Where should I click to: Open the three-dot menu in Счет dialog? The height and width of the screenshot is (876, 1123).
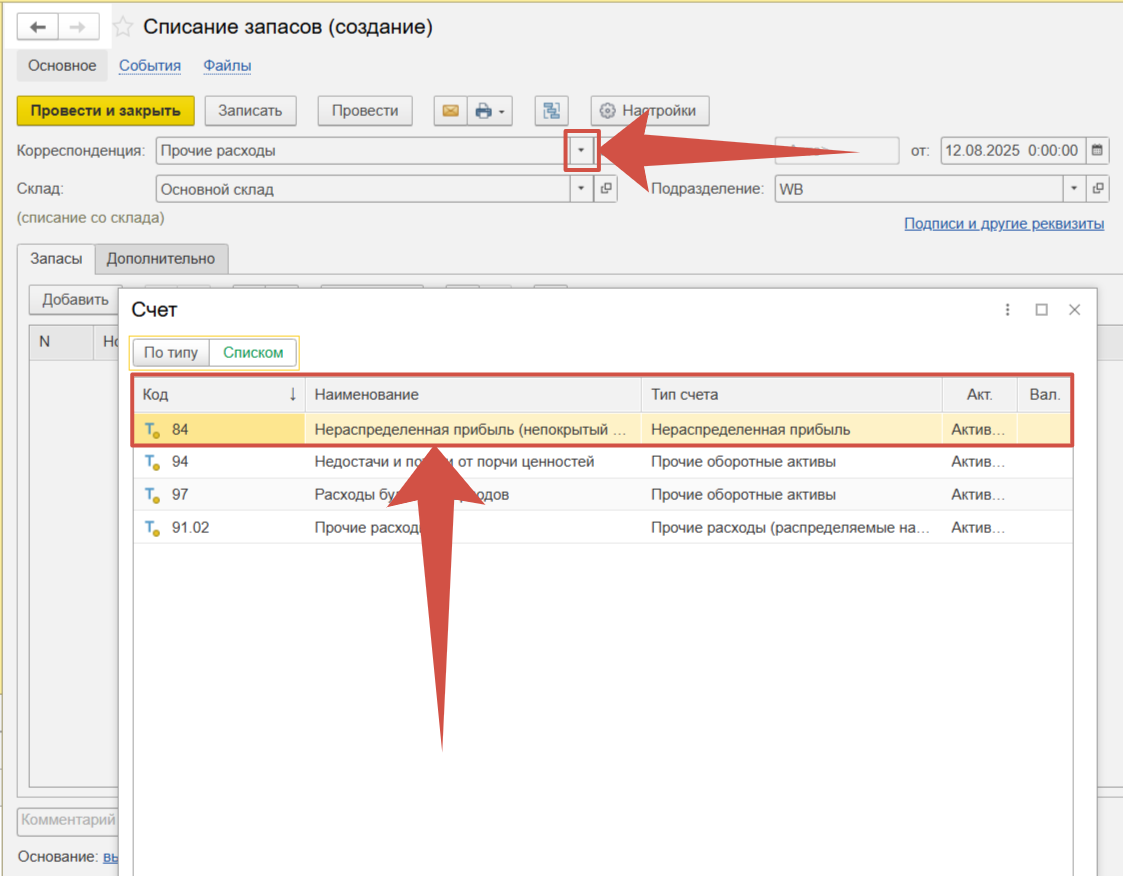(1008, 310)
